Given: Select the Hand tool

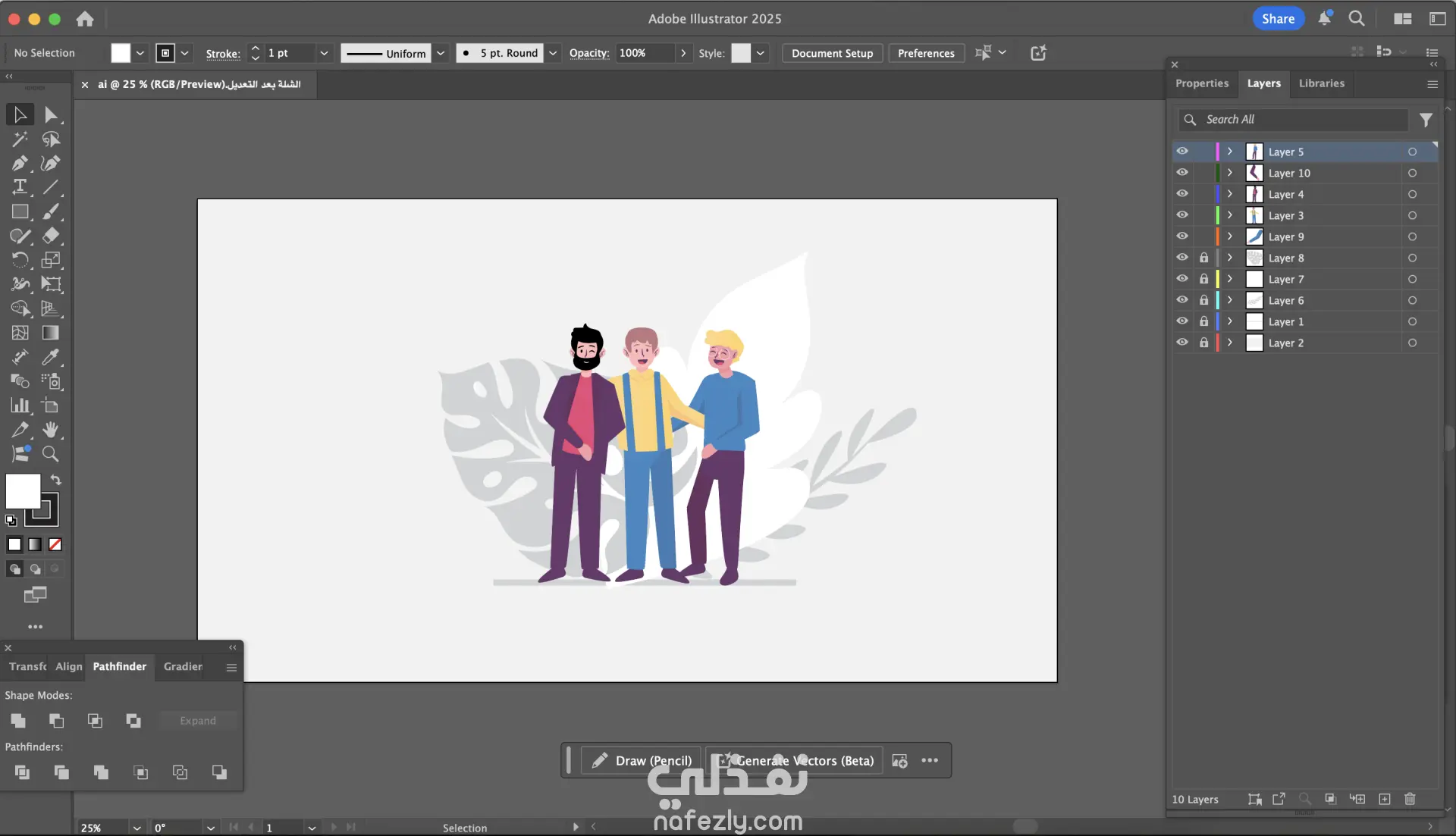Looking at the screenshot, I should (51, 430).
